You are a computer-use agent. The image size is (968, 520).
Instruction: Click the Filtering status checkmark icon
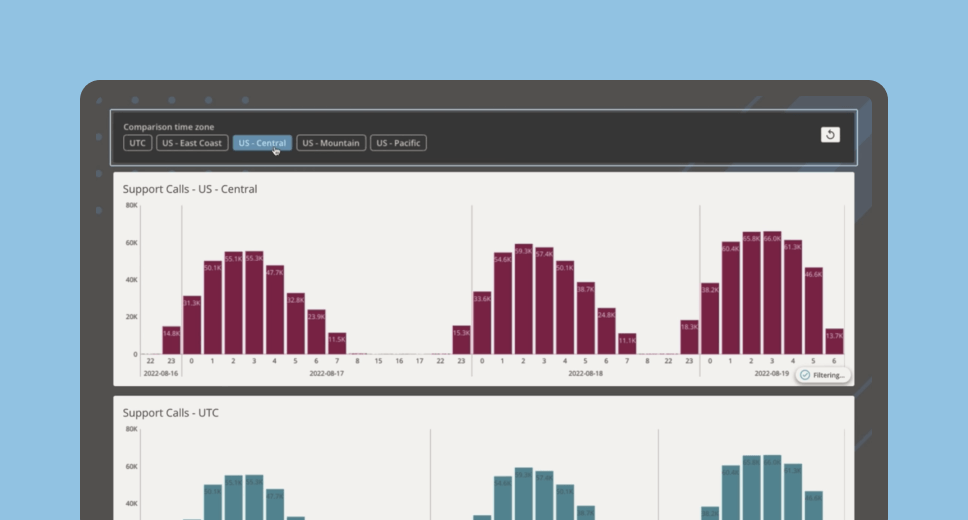(805, 375)
